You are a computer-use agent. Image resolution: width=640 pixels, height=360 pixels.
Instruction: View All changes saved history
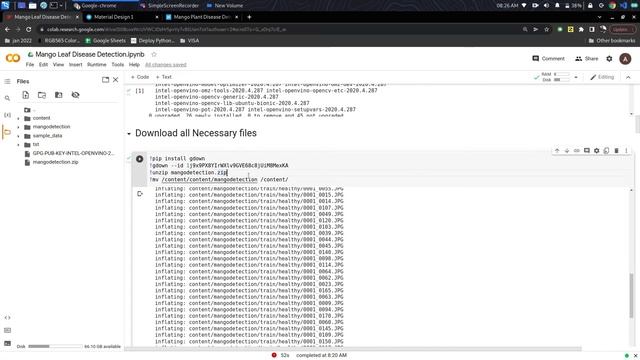[166, 64]
